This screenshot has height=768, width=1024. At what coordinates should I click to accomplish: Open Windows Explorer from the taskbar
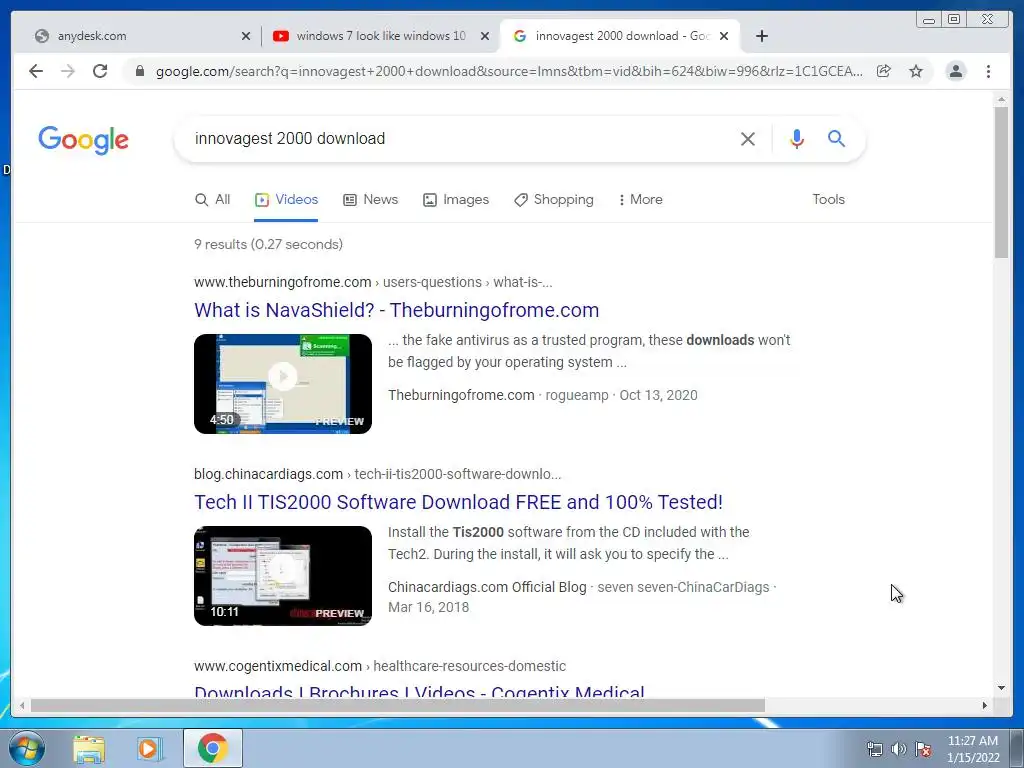(89, 749)
